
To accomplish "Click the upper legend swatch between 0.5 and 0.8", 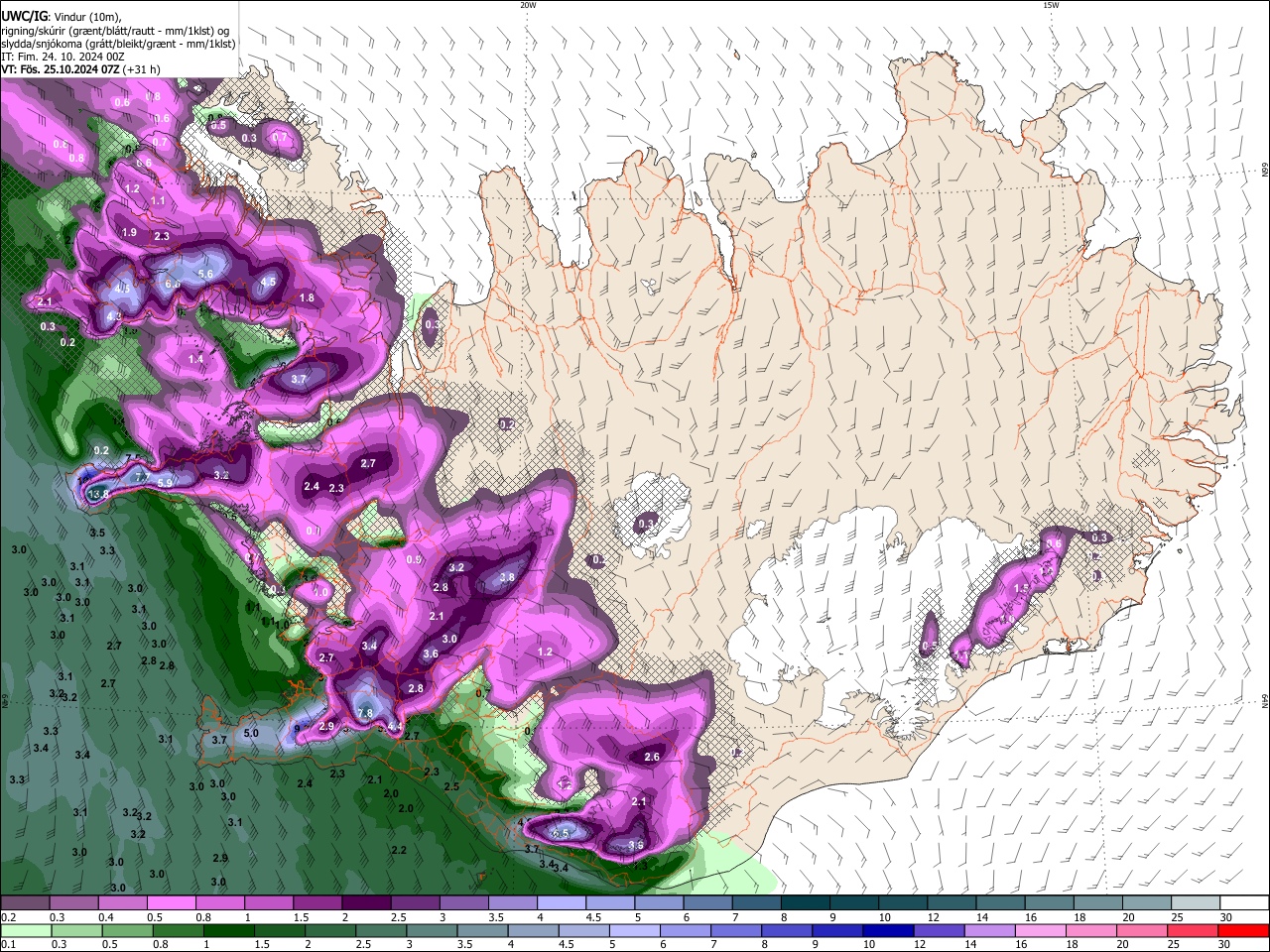I will click(x=173, y=903).
